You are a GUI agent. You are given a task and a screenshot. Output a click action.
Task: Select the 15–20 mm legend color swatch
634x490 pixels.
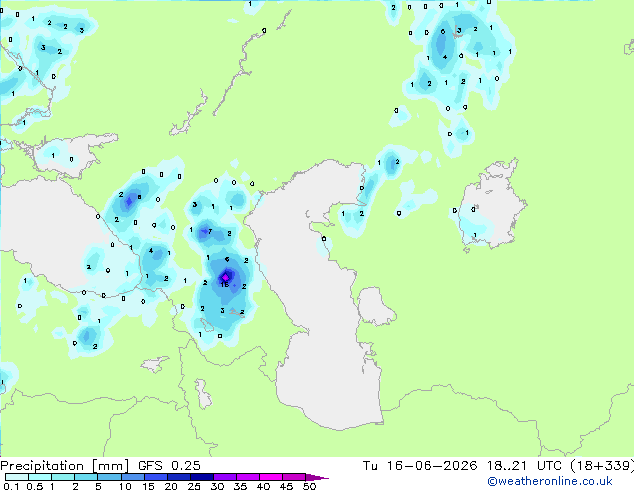pyautogui.click(x=155, y=477)
